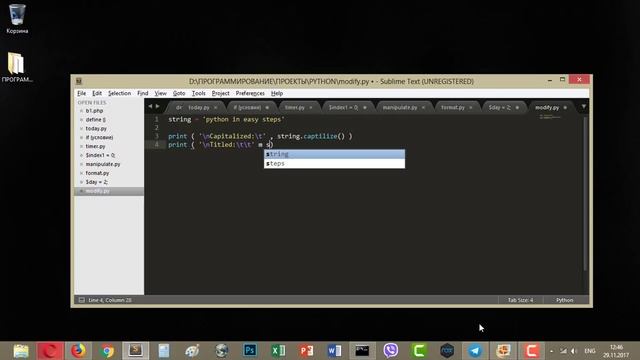Open 'if (условие)' in the sidebar
Image resolution: width=640 pixels, height=360 pixels.
(99, 138)
